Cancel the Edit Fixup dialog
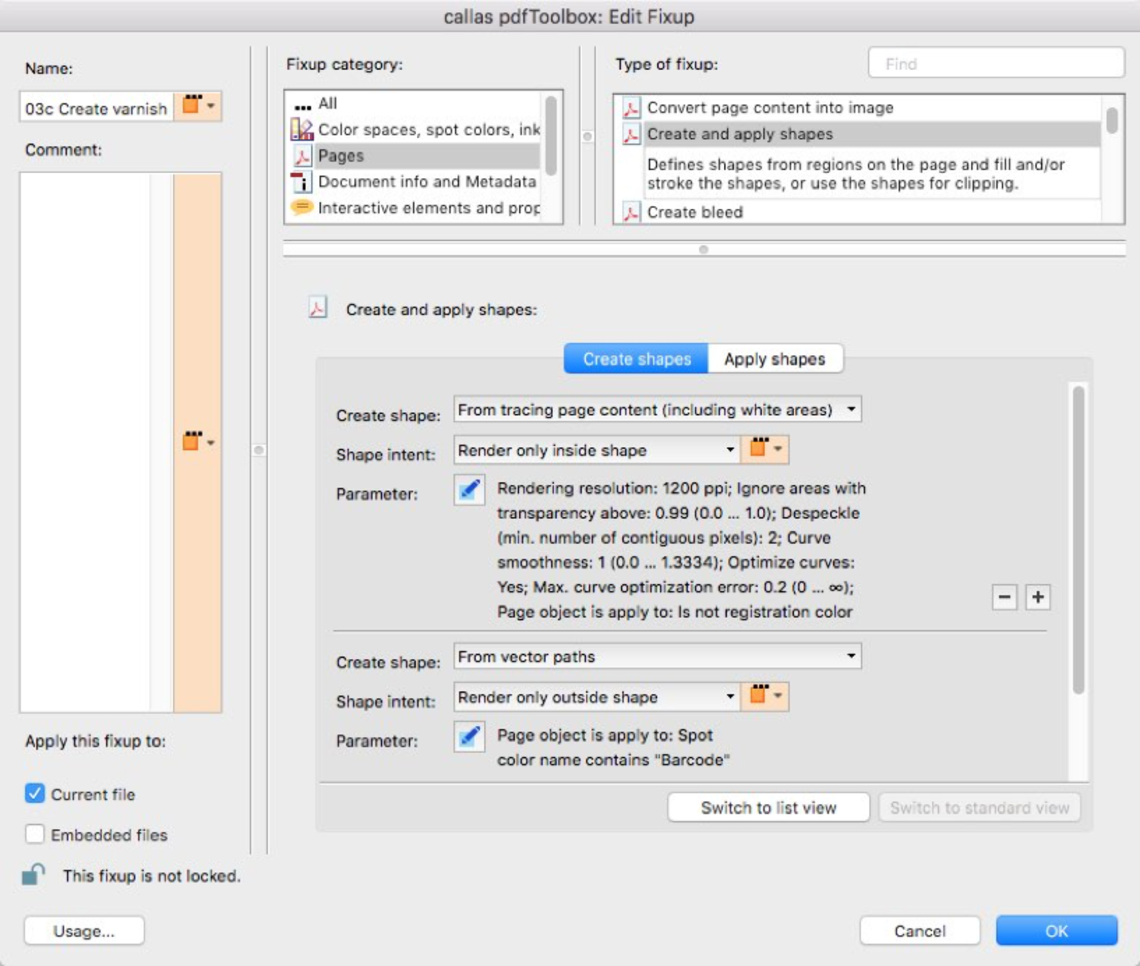The image size is (1140, 966). pyautogui.click(x=920, y=931)
